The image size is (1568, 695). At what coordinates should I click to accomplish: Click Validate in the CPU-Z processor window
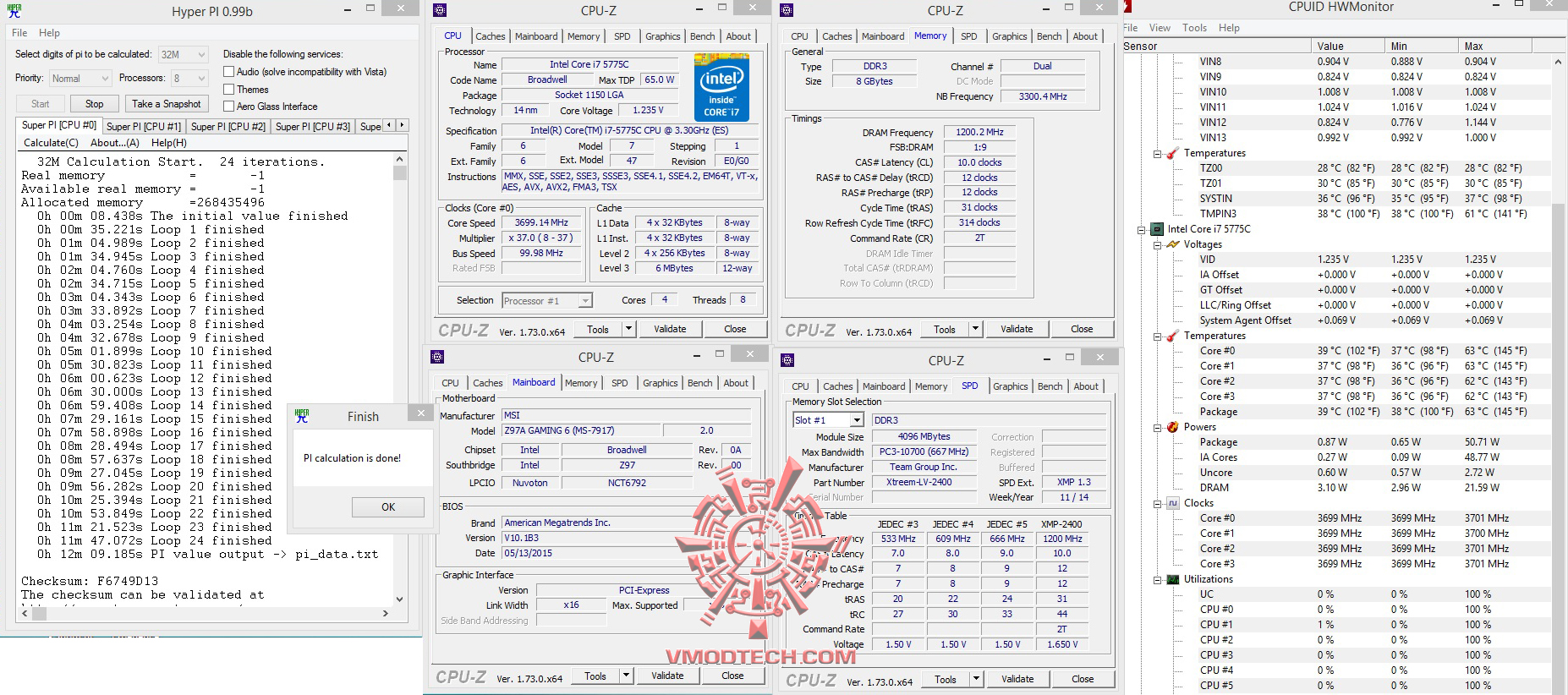(x=670, y=329)
